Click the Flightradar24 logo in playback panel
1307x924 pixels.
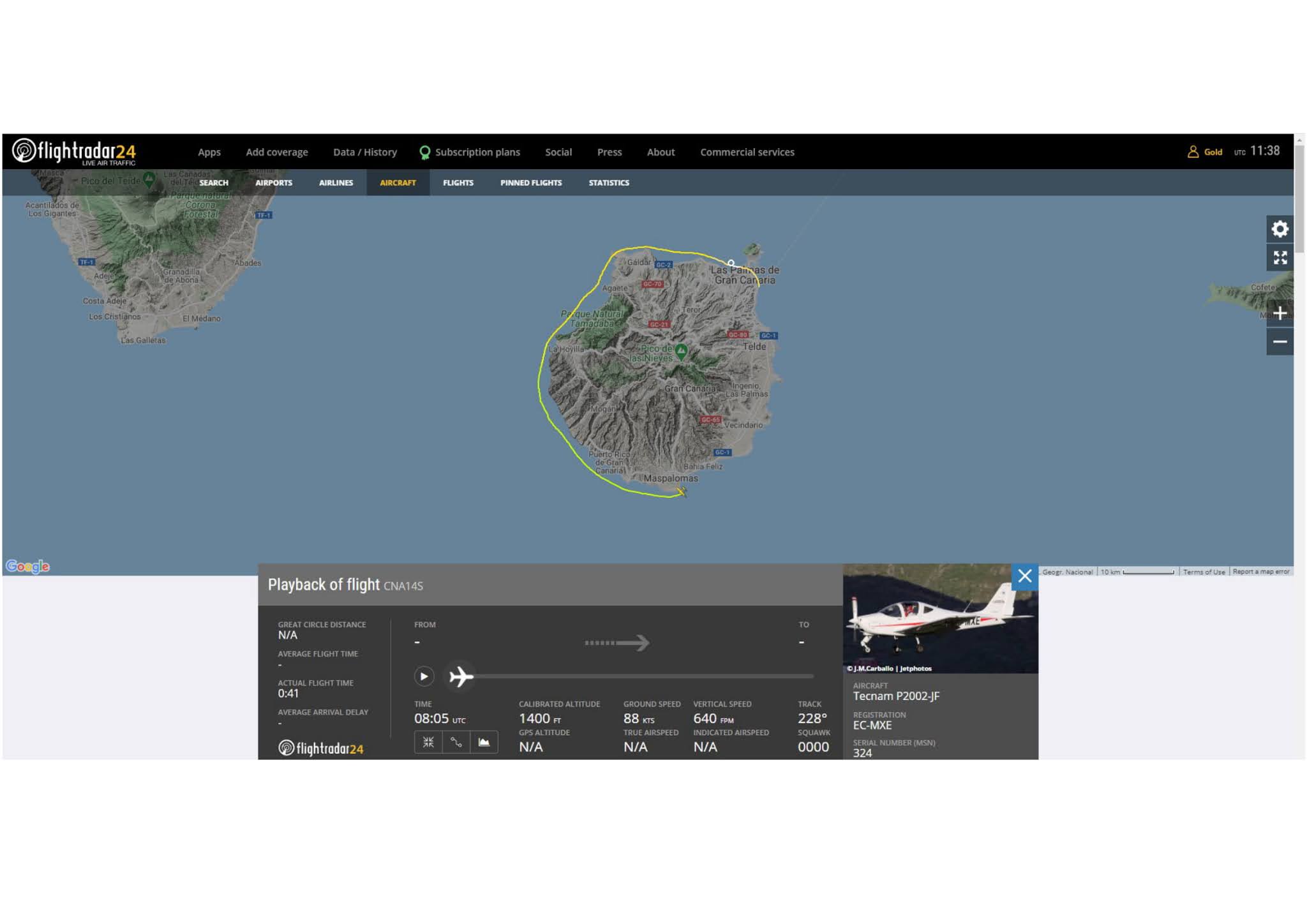coord(320,748)
